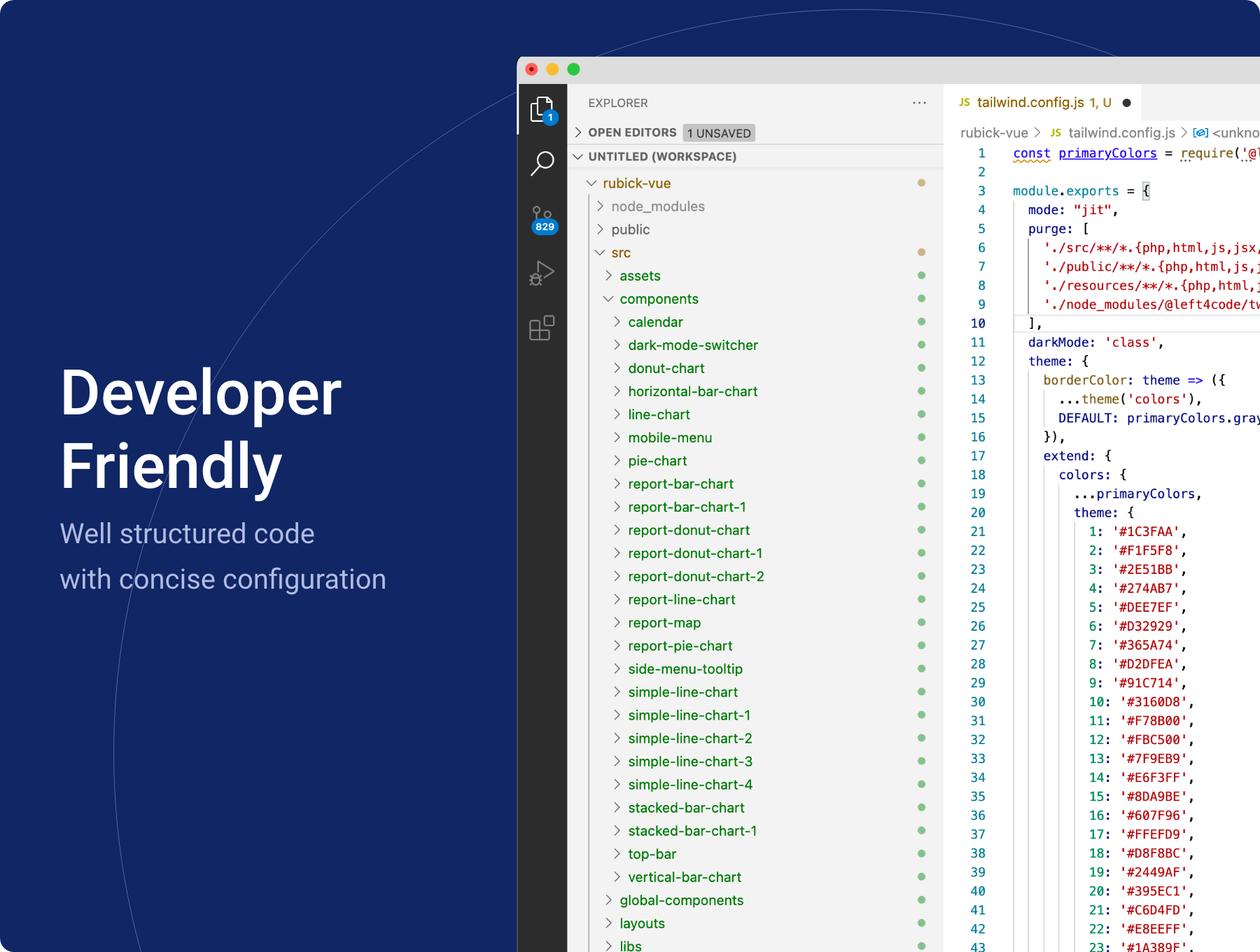Click the green window zoom button
The width and height of the screenshot is (1260, 952).
click(573, 69)
